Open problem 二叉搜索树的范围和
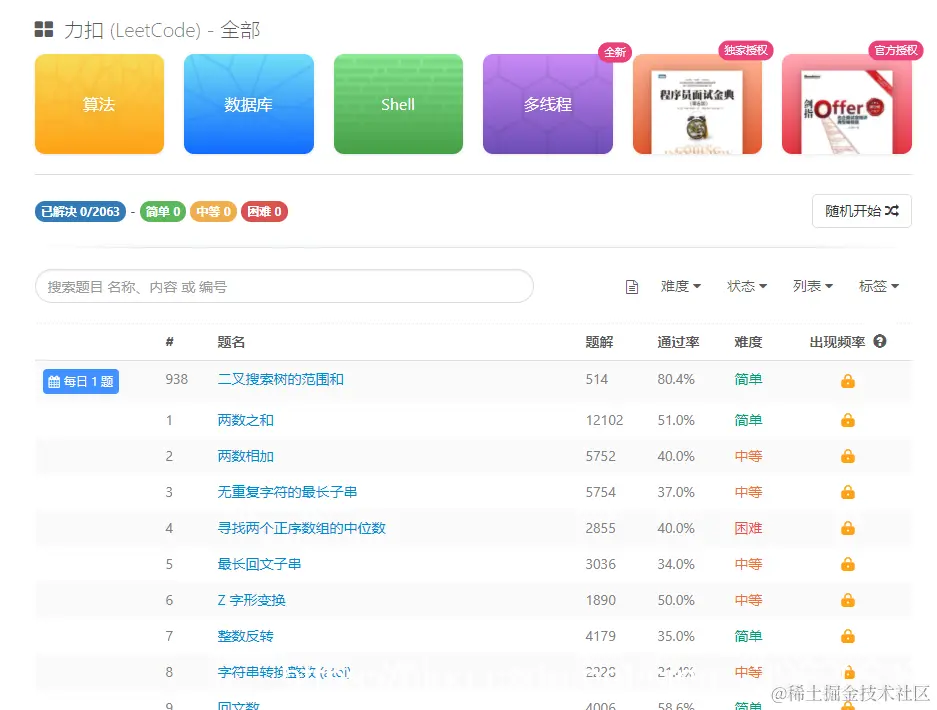 [x=280, y=380]
